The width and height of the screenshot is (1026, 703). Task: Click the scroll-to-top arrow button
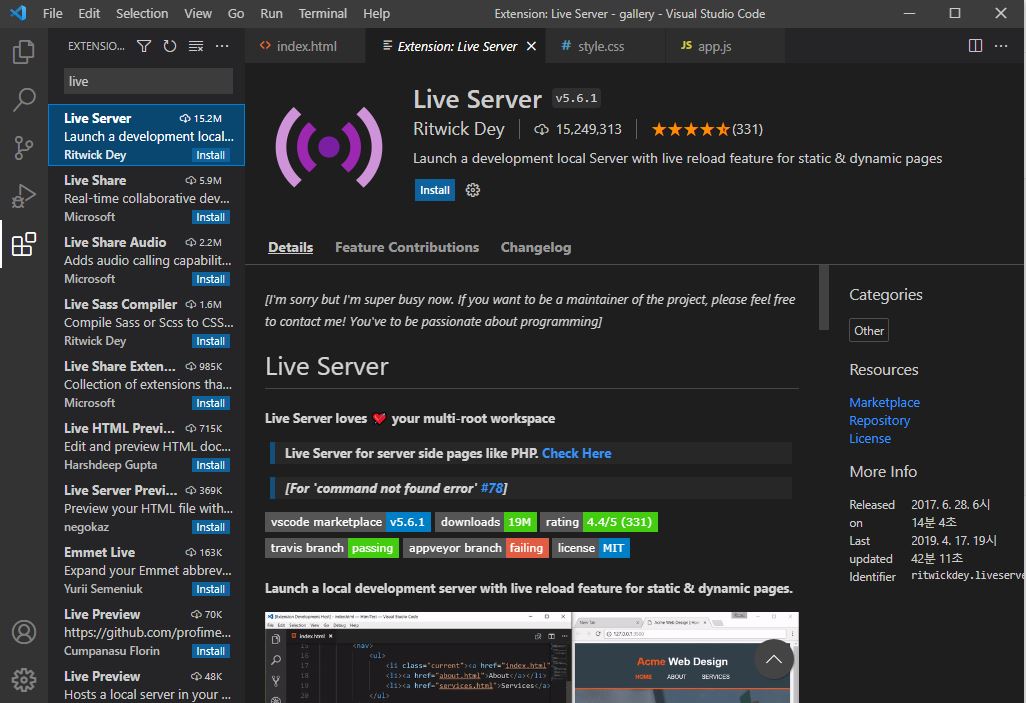click(x=774, y=659)
